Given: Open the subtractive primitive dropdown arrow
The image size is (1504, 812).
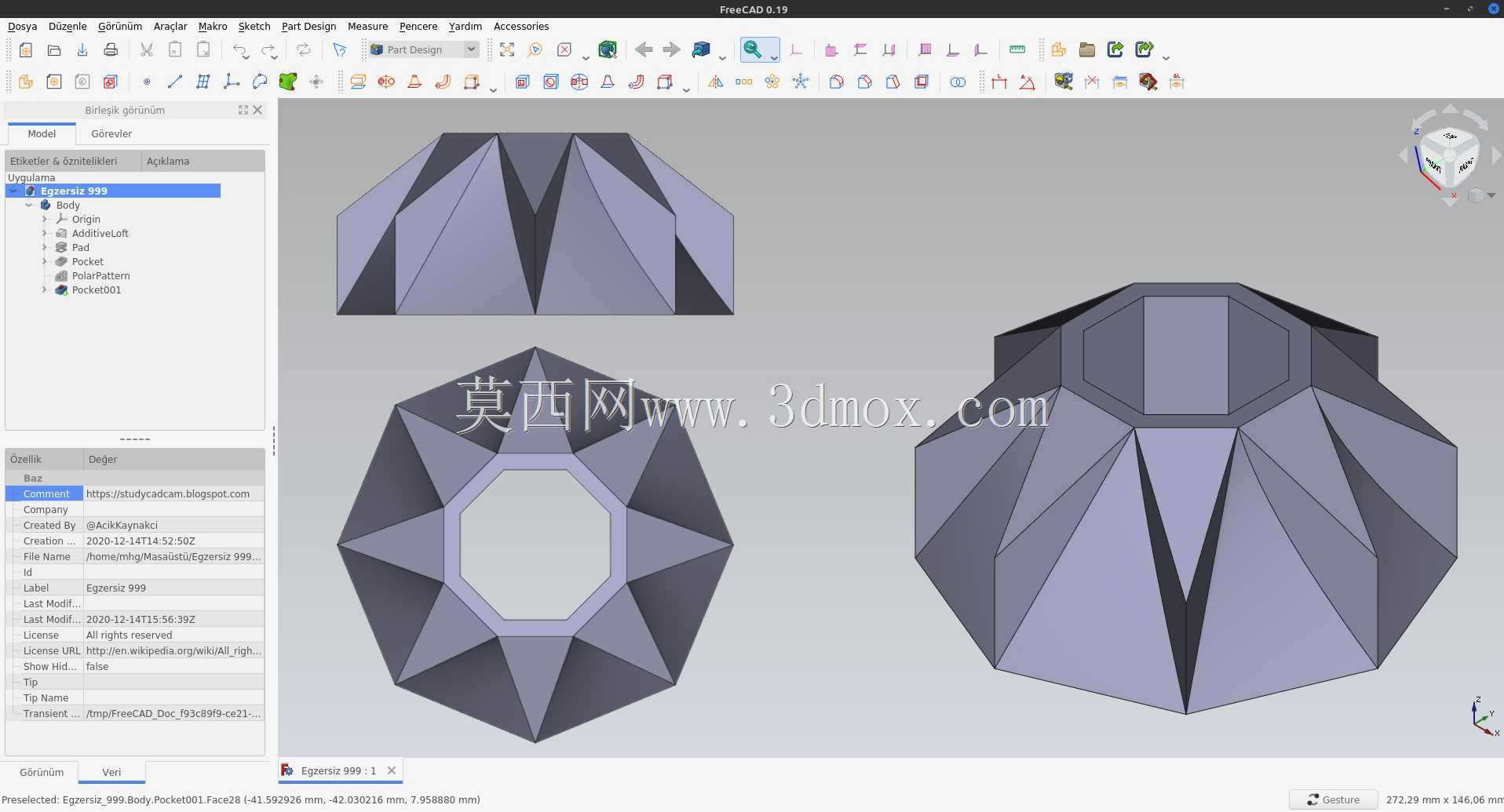Looking at the screenshot, I should 686,89.
